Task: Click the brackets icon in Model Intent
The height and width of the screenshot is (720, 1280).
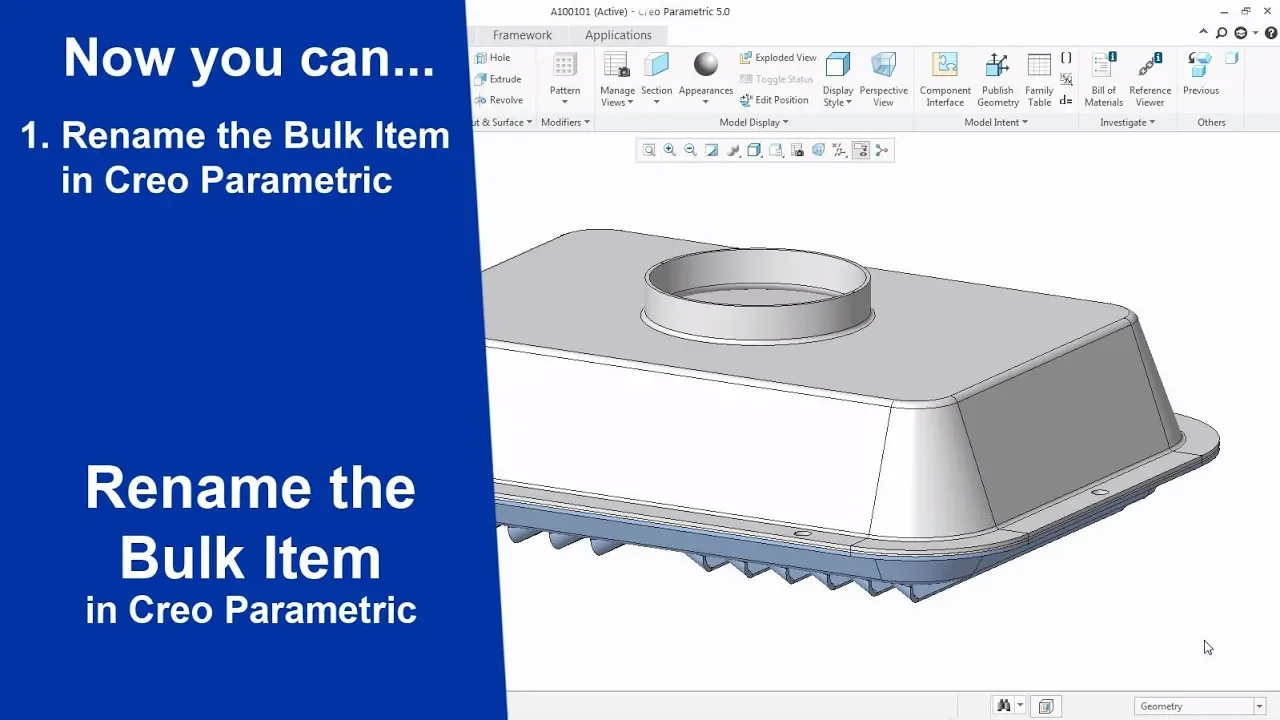Action: point(1066,58)
